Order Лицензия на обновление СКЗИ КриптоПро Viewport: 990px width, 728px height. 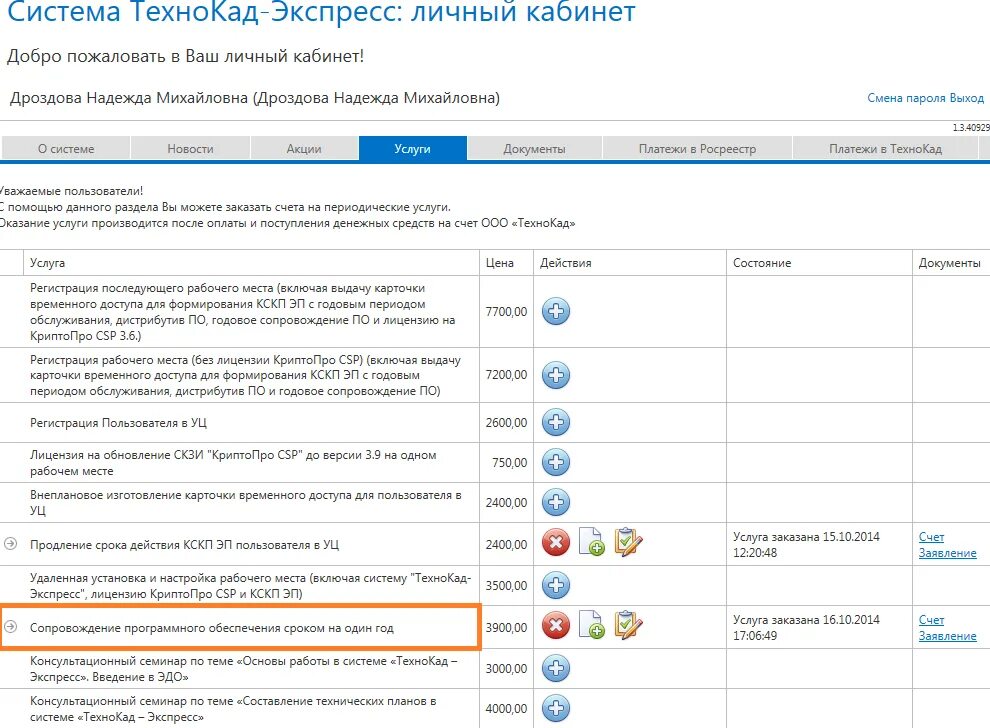coord(555,462)
